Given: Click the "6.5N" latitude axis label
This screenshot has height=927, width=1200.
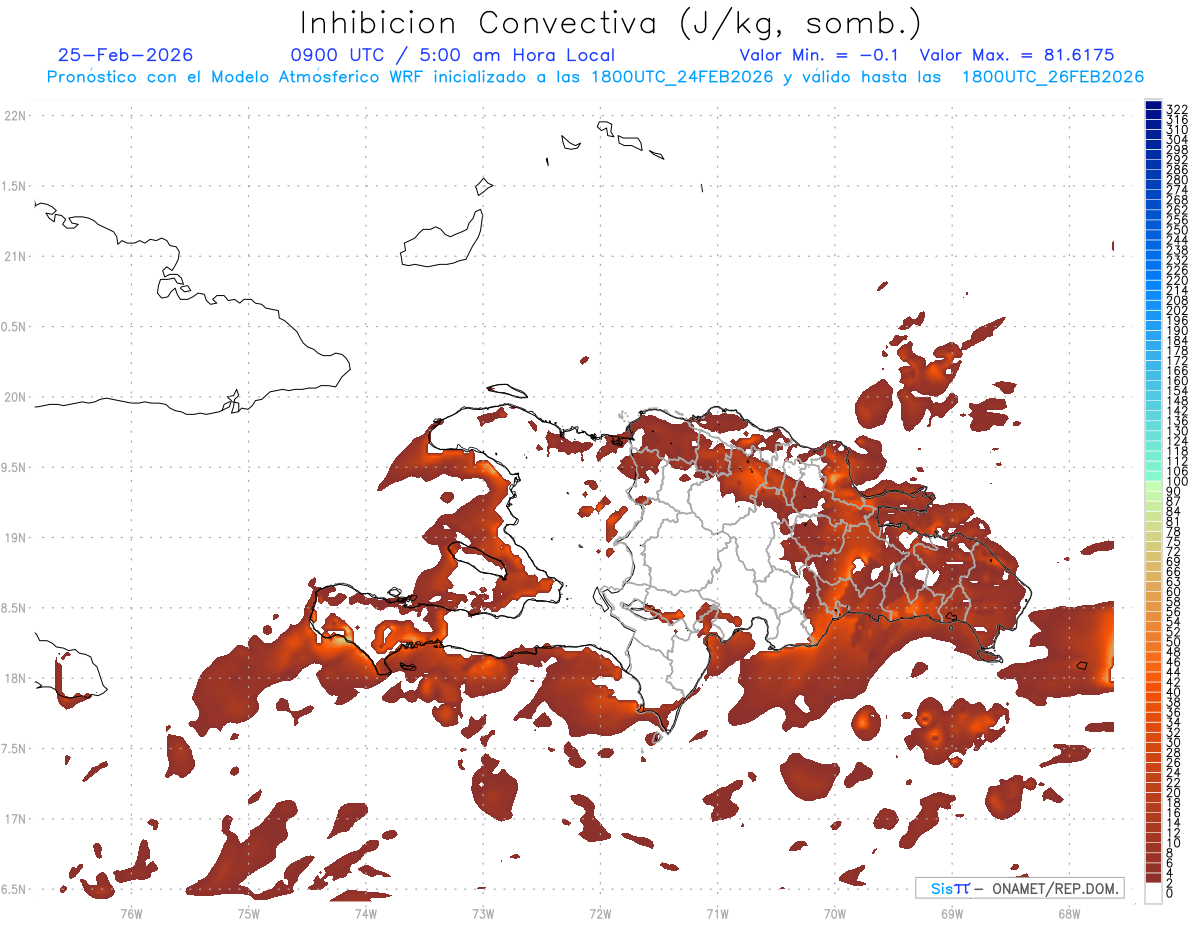Looking at the screenshot, I should coord(15,889).
